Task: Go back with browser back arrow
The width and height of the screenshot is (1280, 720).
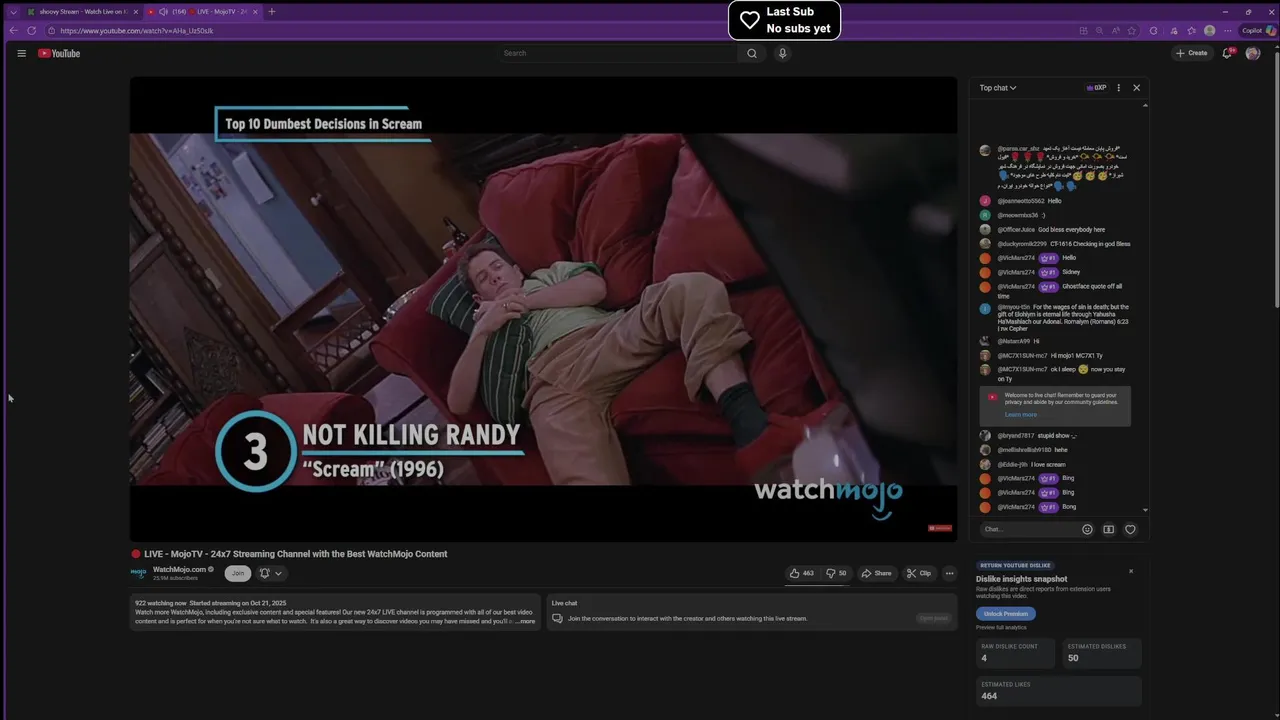Action: pos(13,30)
